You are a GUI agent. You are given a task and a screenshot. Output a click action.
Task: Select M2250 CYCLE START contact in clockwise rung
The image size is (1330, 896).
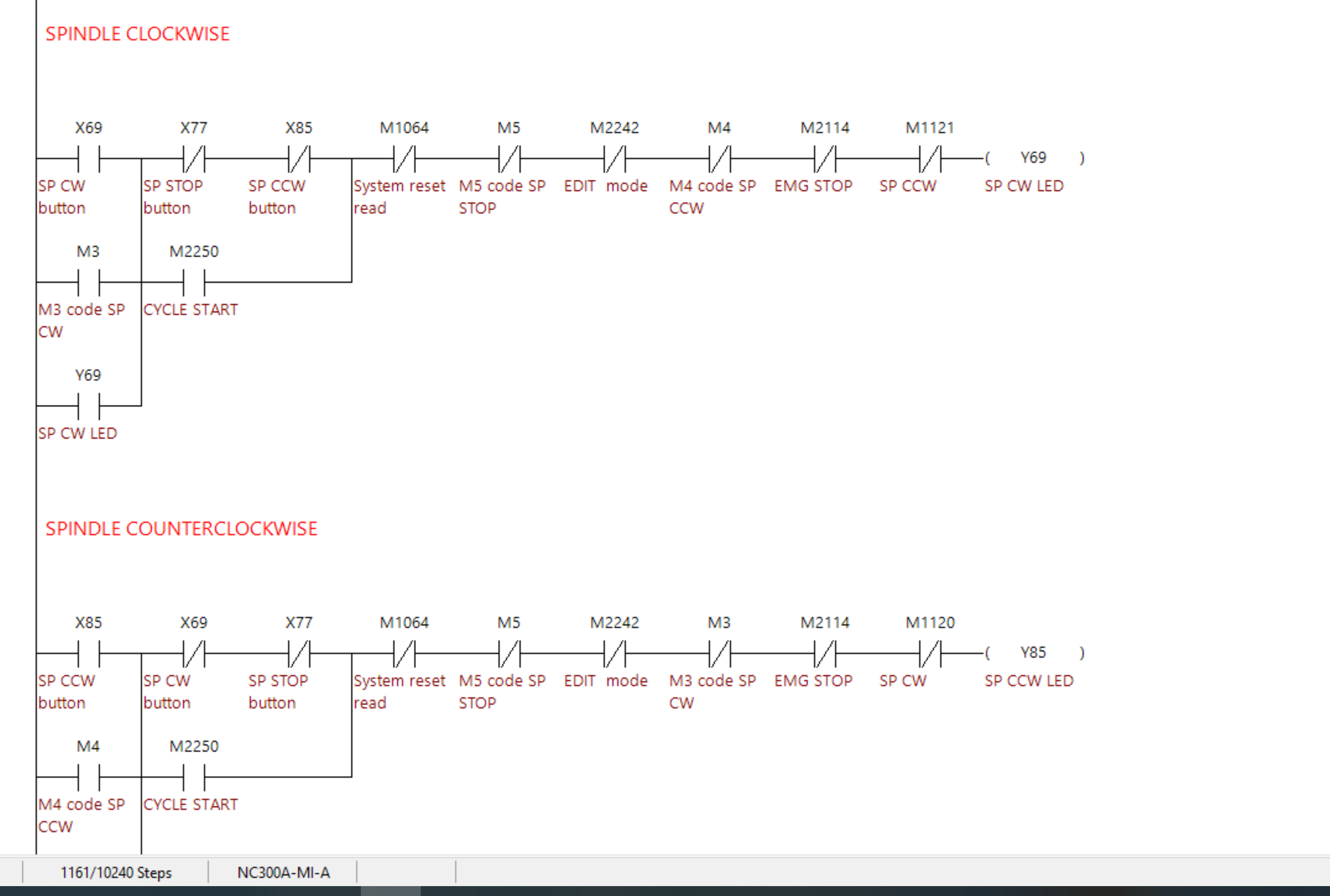point(194,283)
